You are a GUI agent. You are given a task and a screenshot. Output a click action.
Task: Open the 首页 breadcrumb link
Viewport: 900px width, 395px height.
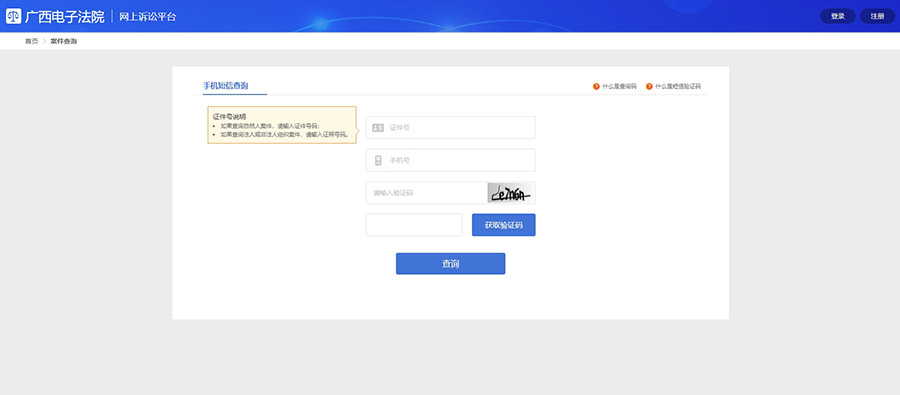(32, 41)
